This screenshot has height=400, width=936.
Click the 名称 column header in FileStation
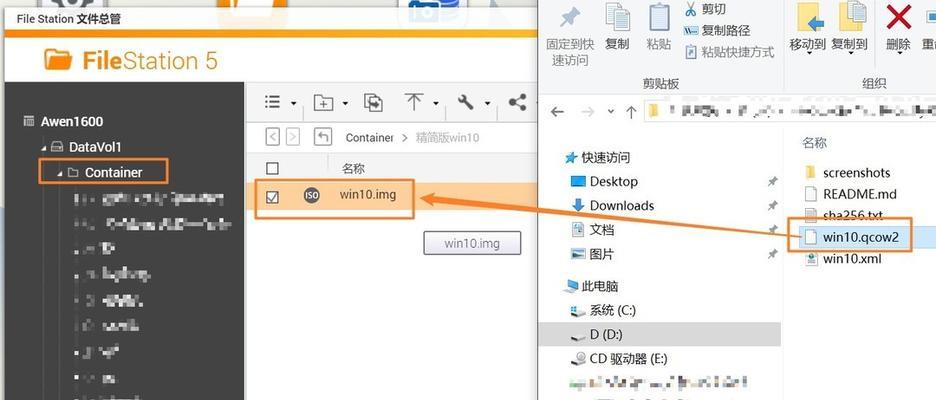pyautogui.click(x=353, y=169)
